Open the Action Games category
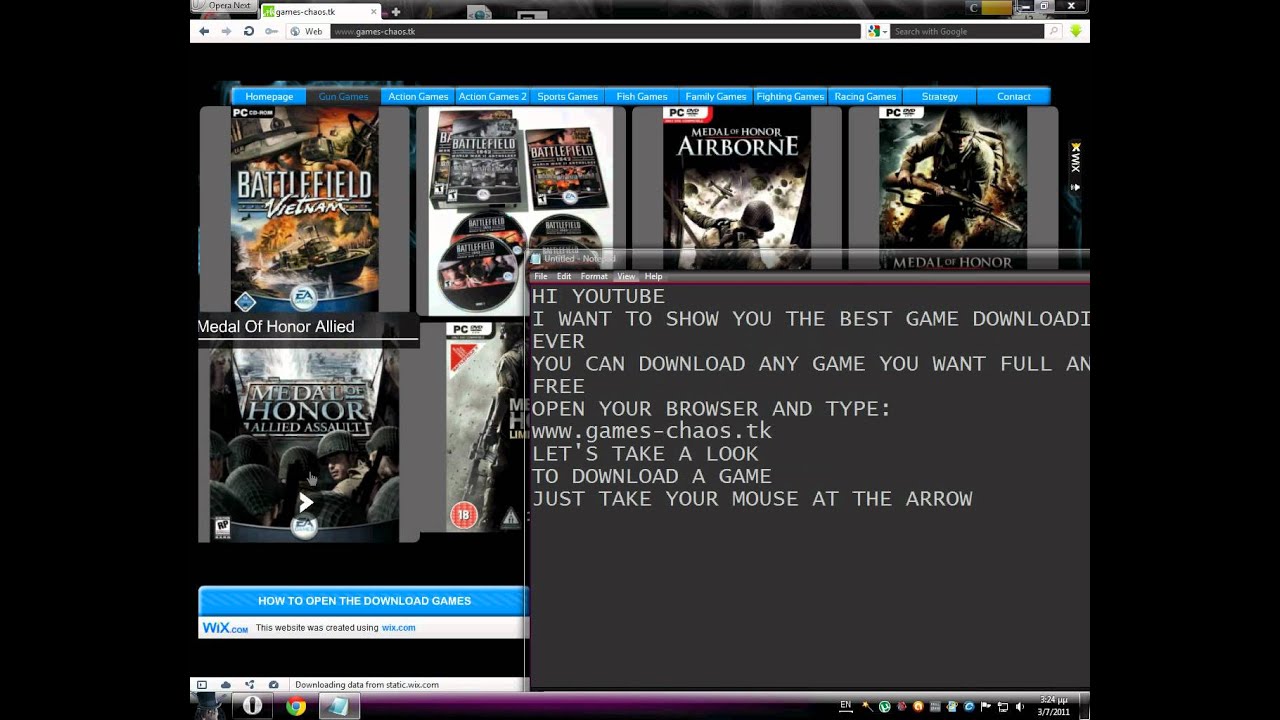The height and width of the screenshot is (720, 1280). [418, 97]
